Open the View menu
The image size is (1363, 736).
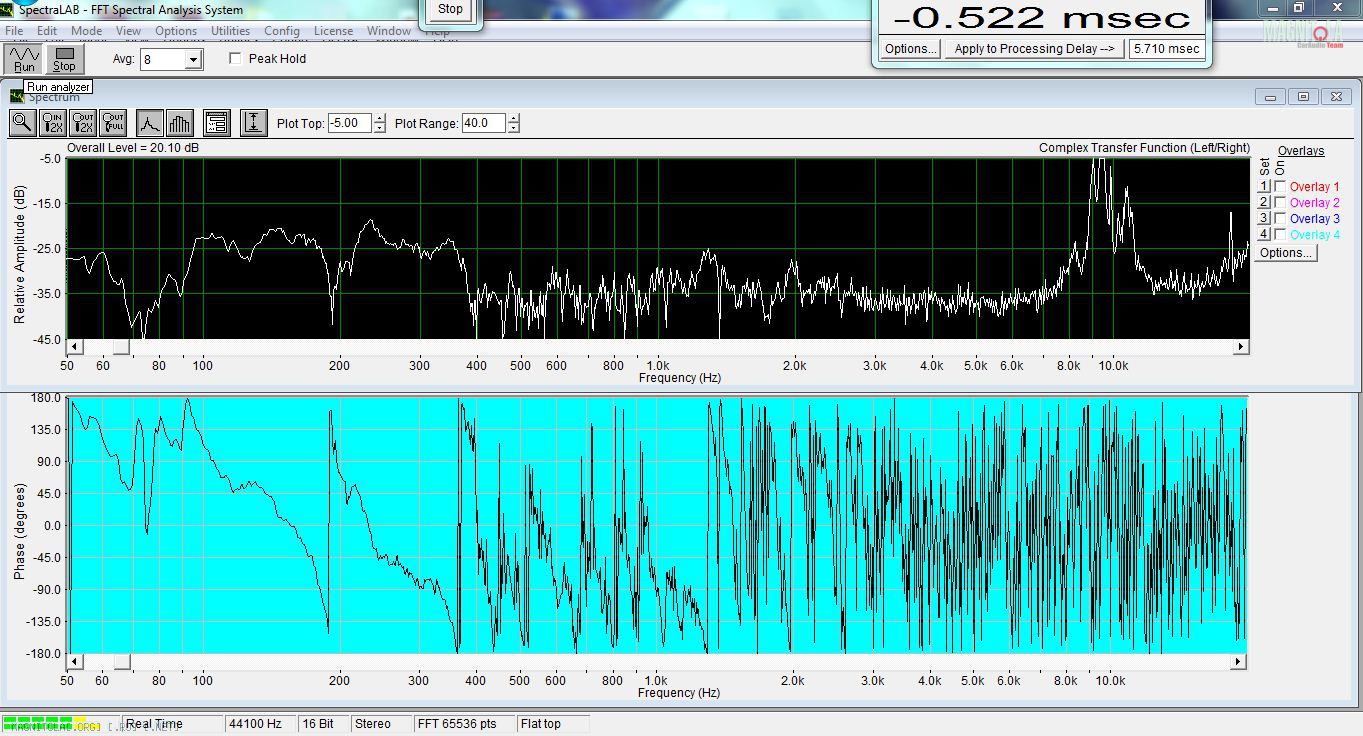pyautogui.click(x=128, y=31)
